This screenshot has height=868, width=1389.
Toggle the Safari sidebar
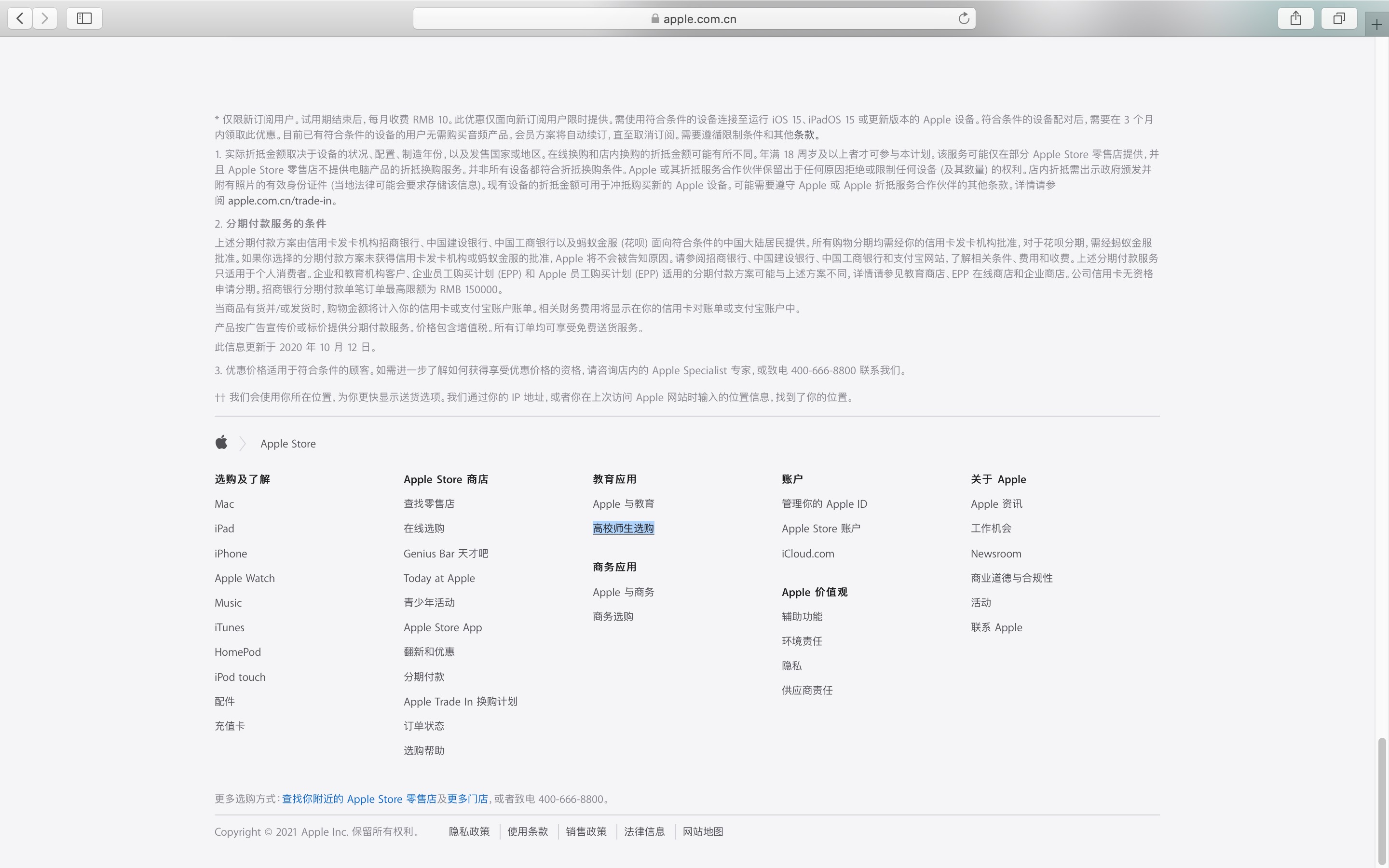(84, 18)
